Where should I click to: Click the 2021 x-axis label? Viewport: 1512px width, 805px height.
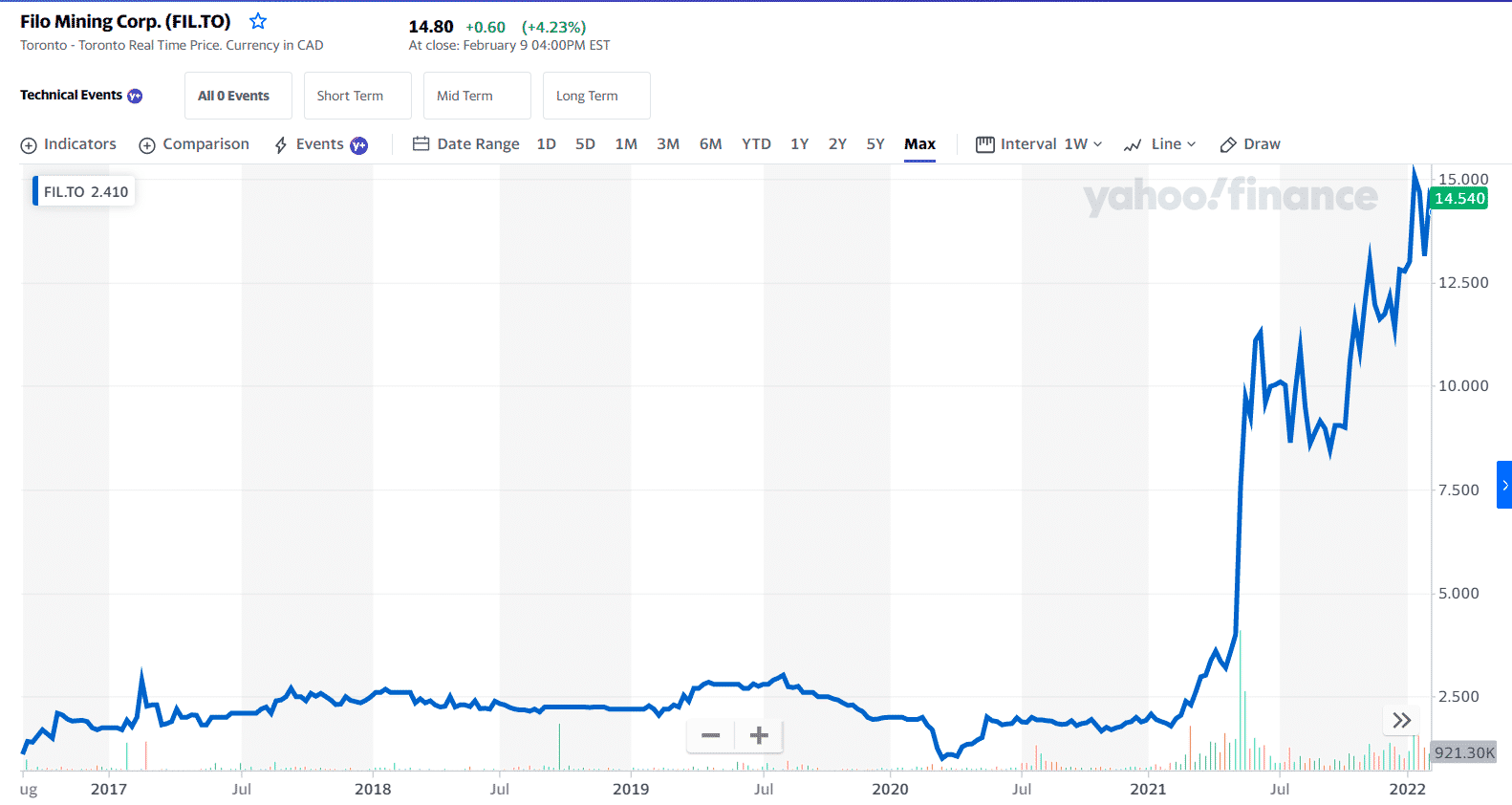pyautogui.click(x=1148, y=789)
